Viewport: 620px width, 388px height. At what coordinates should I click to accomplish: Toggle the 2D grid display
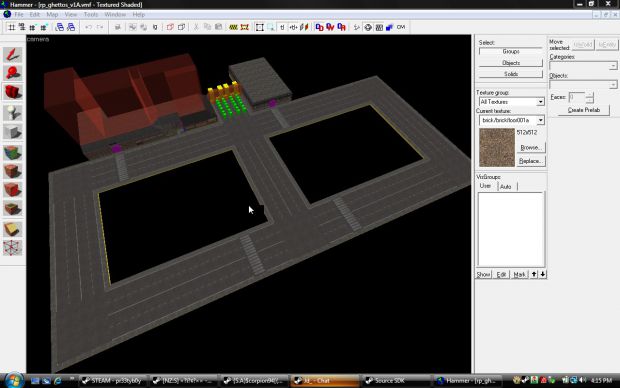11,27
